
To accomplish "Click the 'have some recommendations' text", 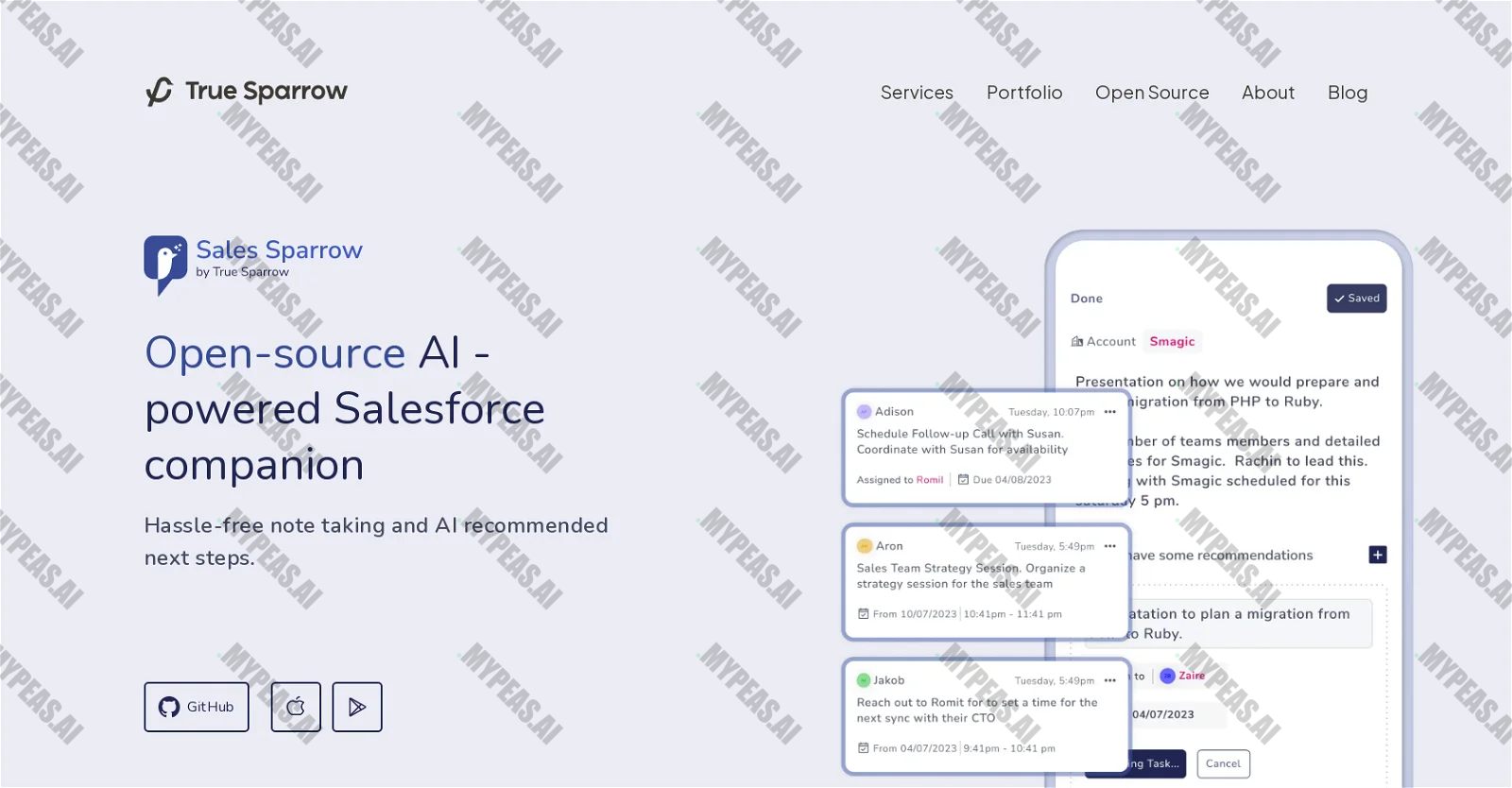I will point(1221,556).
